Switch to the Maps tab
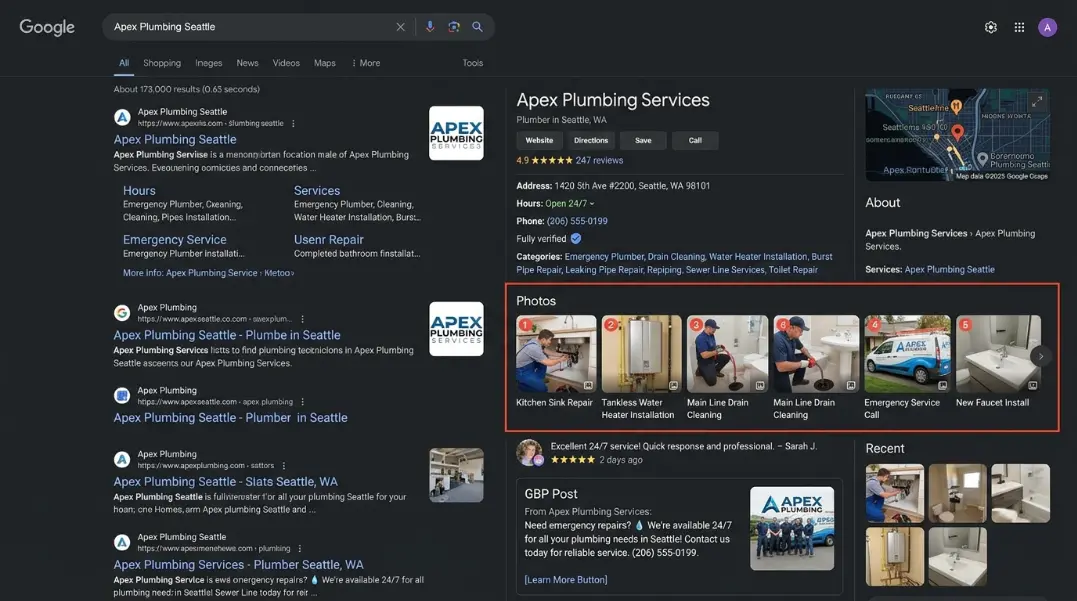 pos(325,63)
